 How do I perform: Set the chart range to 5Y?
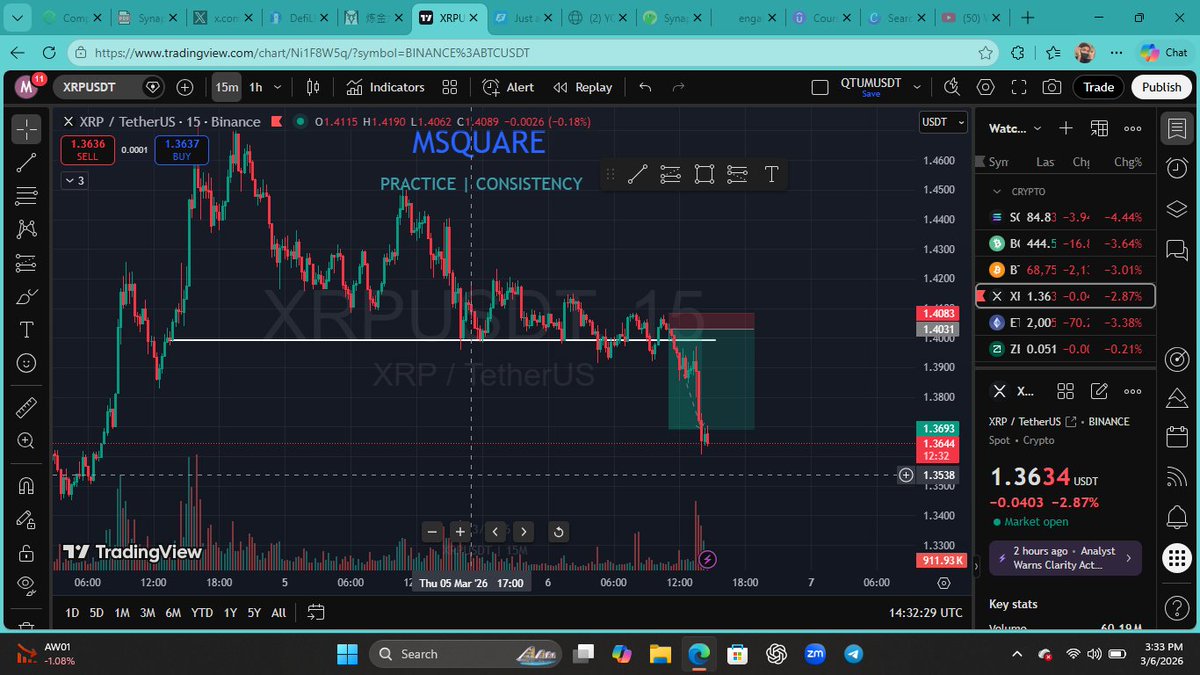pyautogui.click(x=254, y=612)
